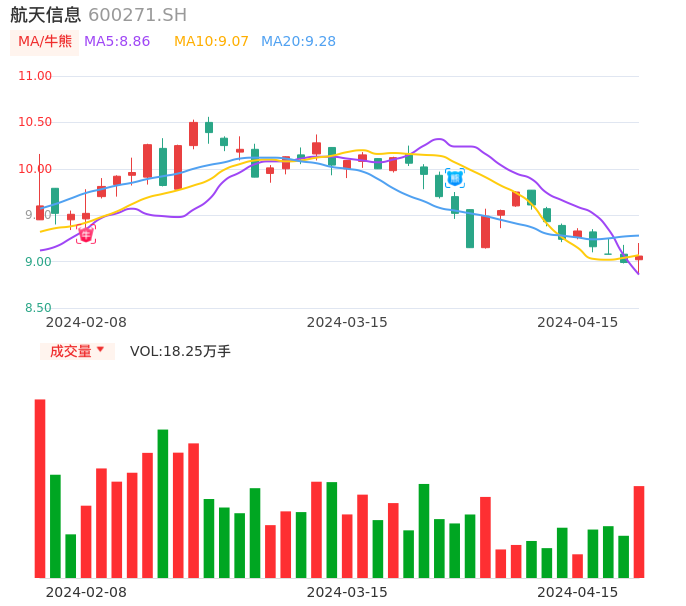Viewport: 686px width, 606px height.
Task: Click the tall red candlestick near 10.50
Action: [193, 134]
